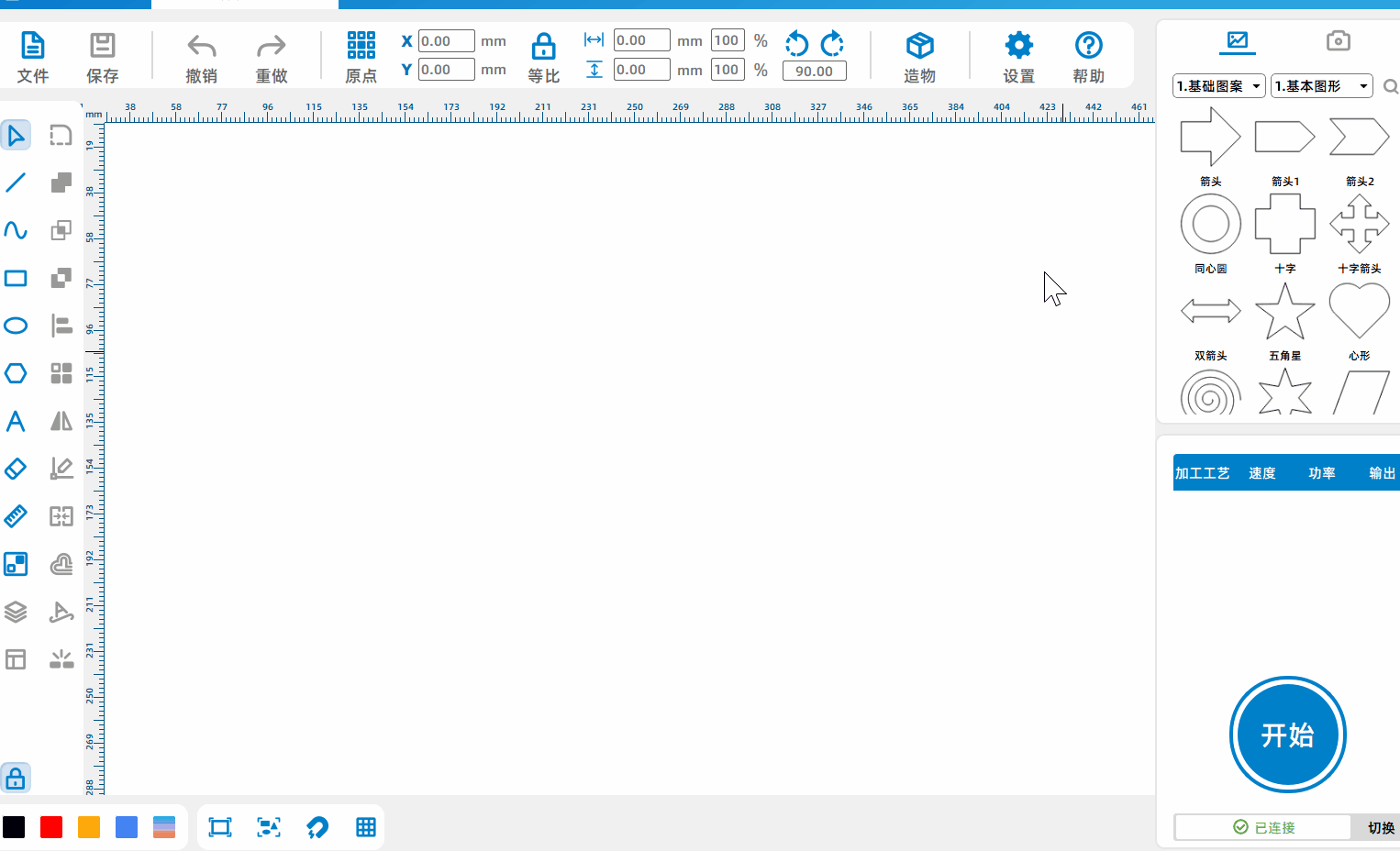Select the ruler measure tool
The height and width of the screenshot is (851, 1400).
tap(16, 516)
